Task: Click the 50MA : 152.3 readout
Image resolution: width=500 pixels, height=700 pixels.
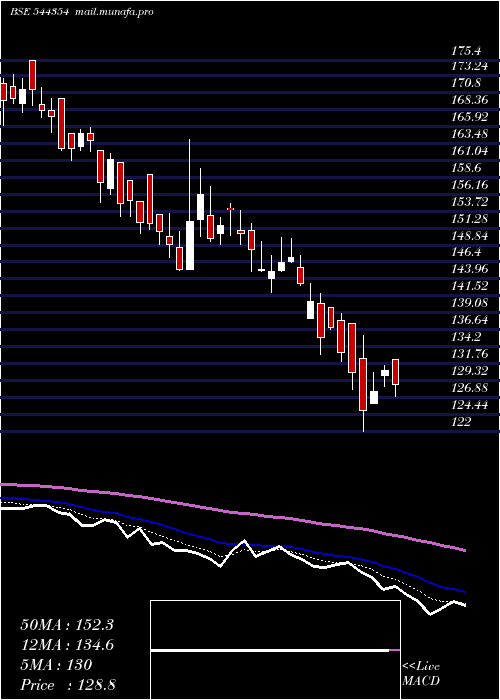Action: (67, 625)
